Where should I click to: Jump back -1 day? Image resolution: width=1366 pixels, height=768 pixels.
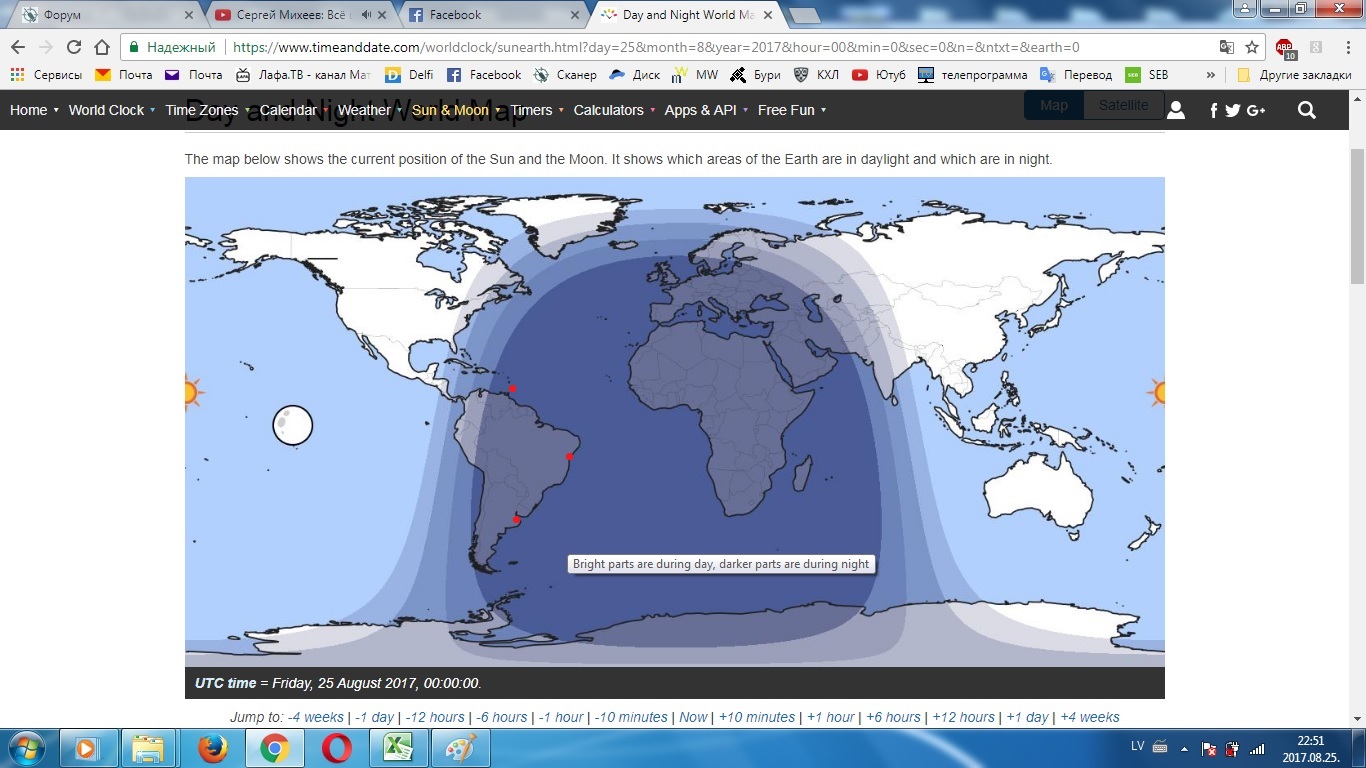coord(374,717)
